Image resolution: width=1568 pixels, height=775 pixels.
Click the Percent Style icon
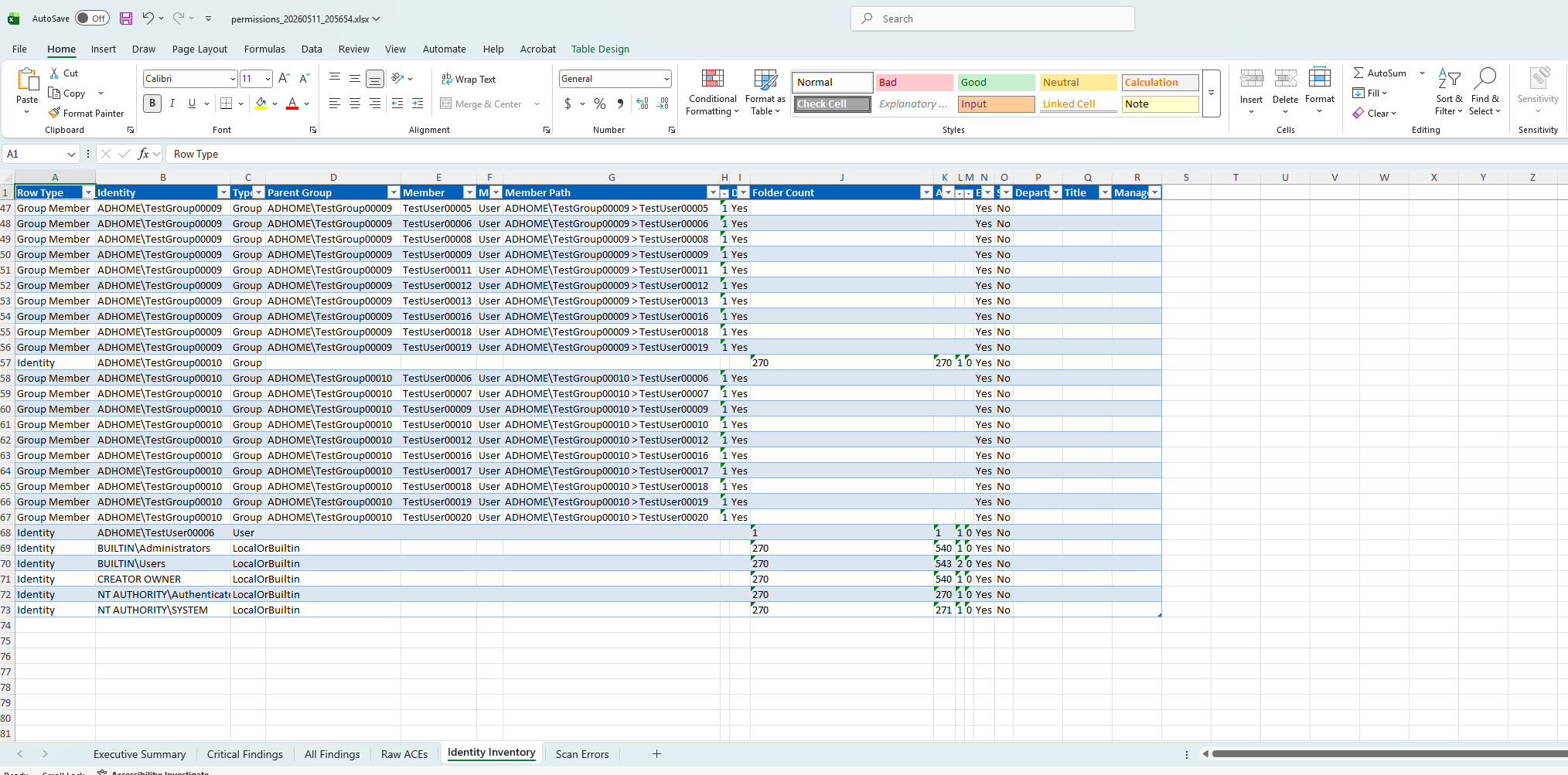(600, 104)
